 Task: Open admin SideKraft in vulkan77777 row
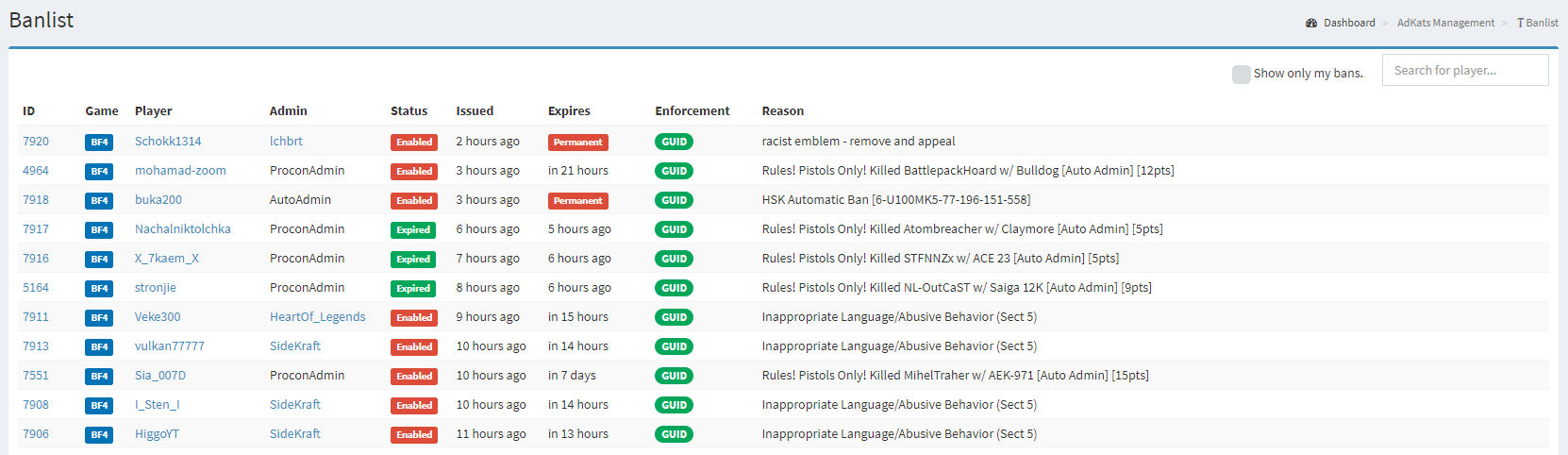(295, 346)
